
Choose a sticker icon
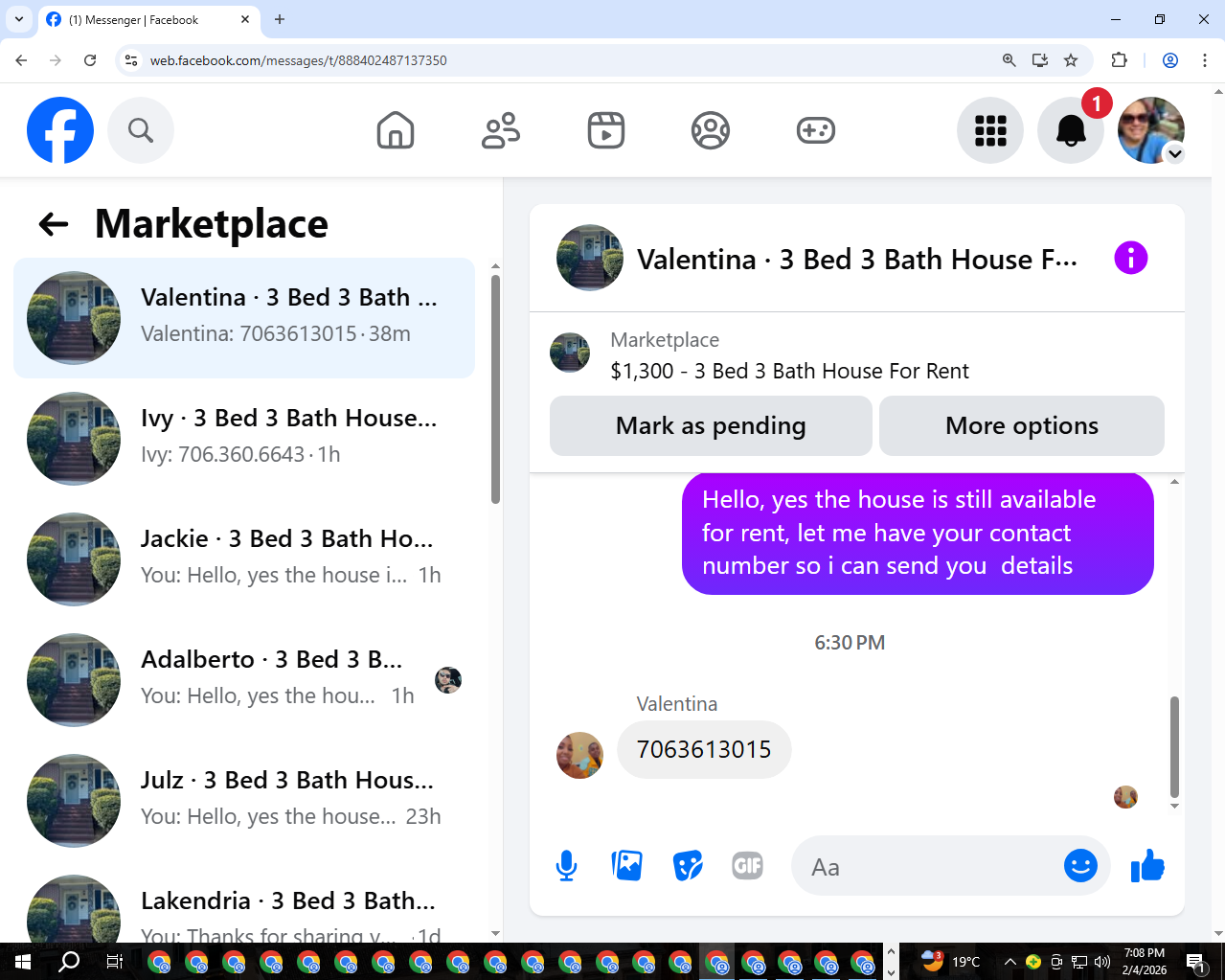tap(688, 866)
